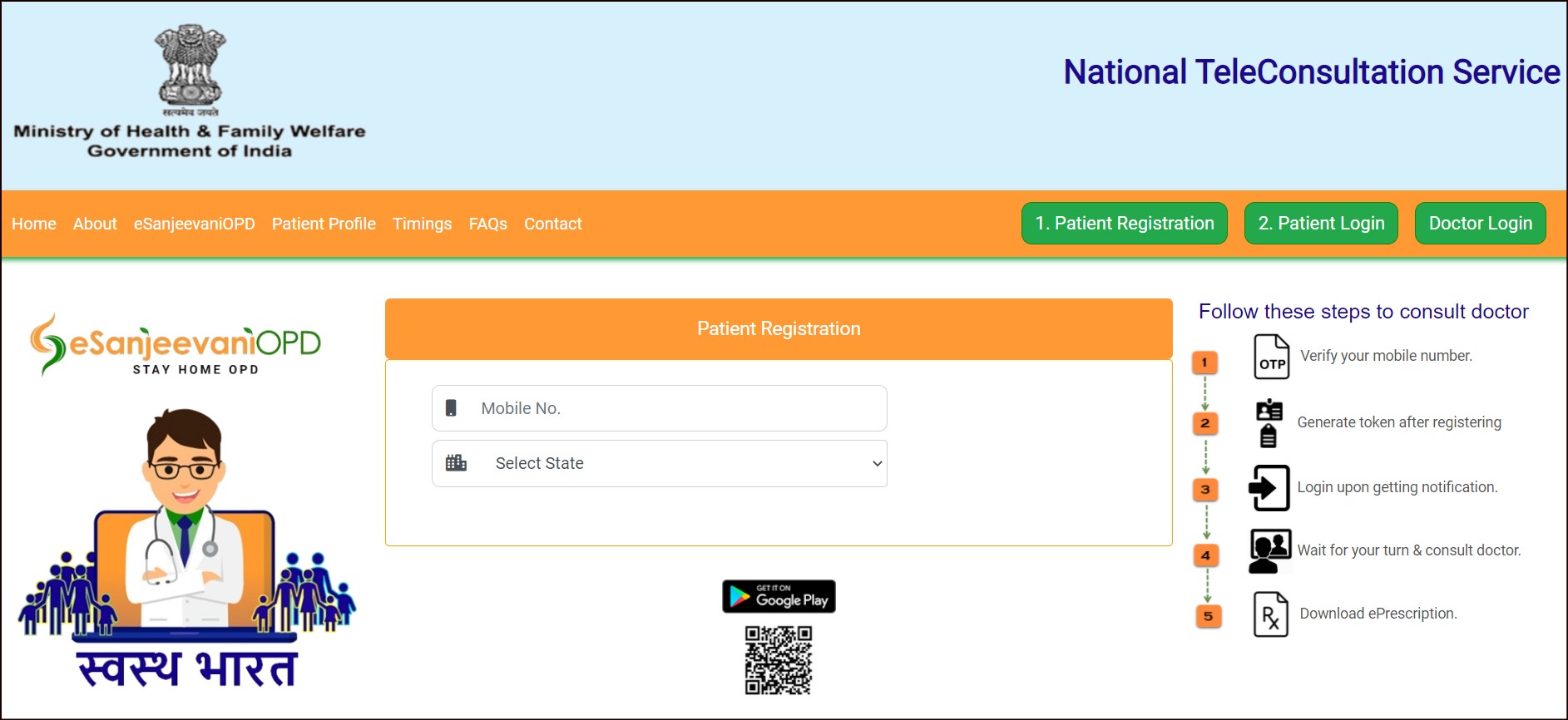Click the 2. Patient Login button
The height and width of the screenshot is (720, 1568).
click(1322, 224)
